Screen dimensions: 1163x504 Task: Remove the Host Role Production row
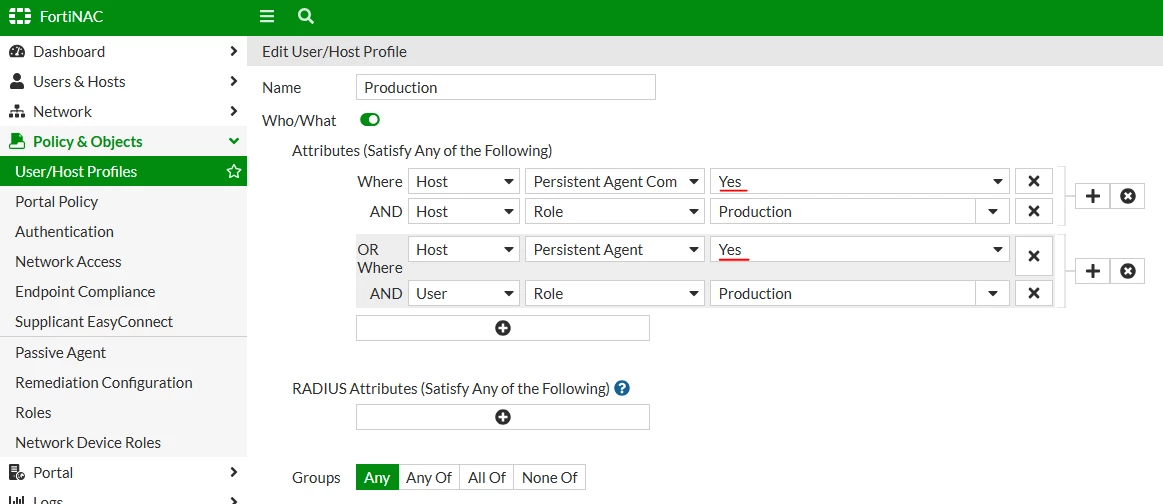point(1034,211)
